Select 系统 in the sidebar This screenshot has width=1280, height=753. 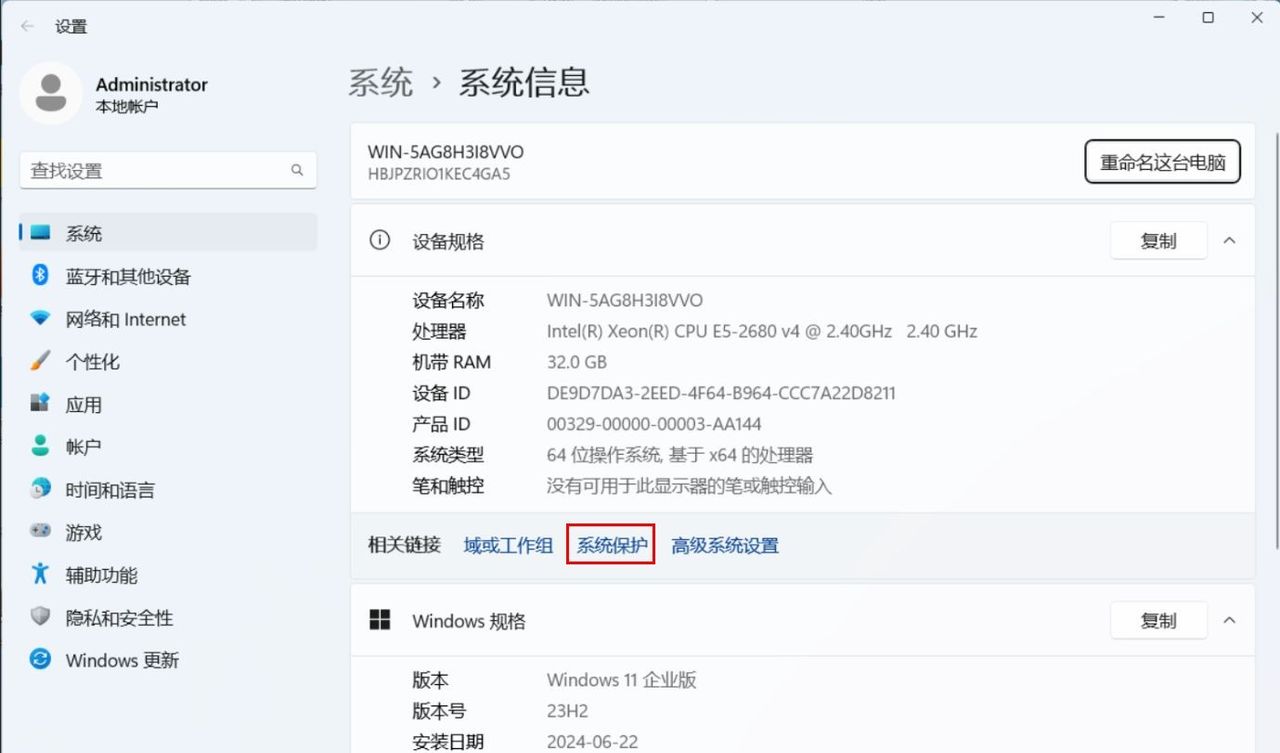point(168,233)
